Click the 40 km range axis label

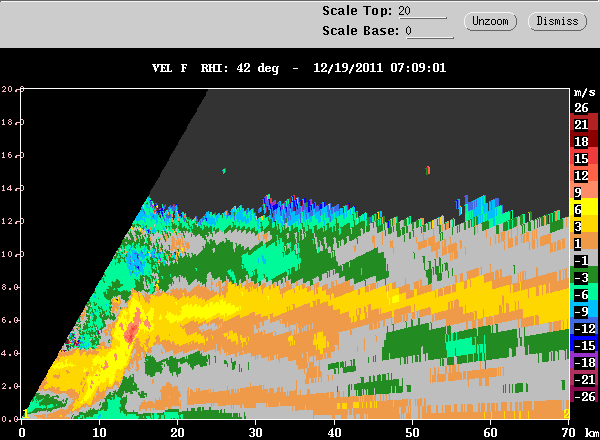(x=334, y=433)
